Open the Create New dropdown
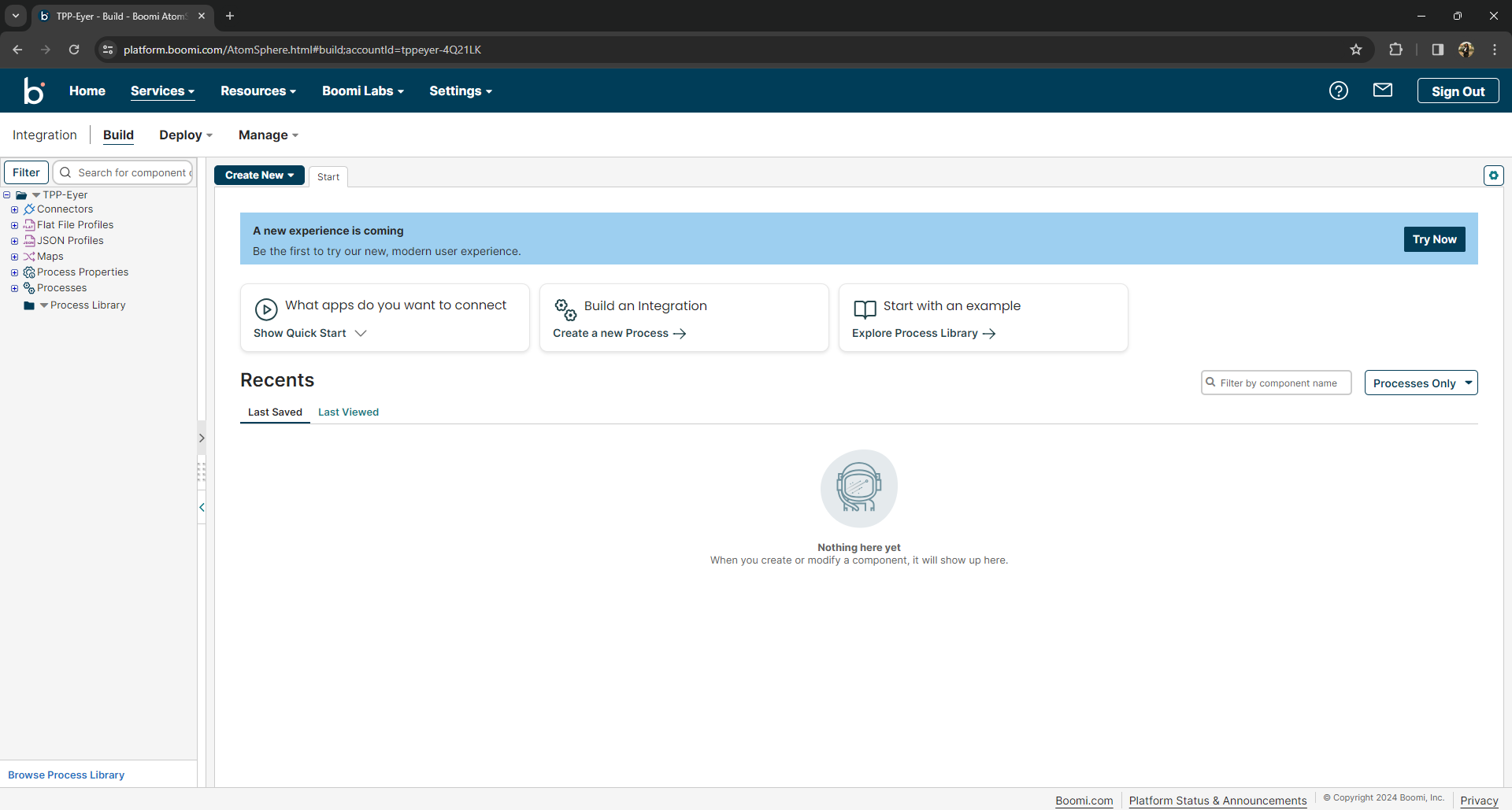 (x=259, y=175)
